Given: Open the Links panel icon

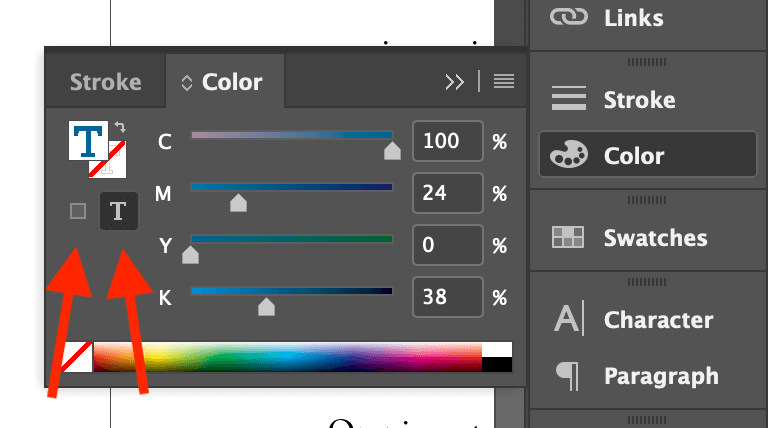Looking at the screenshot, I should pyautogui.click(x=568, y=17).
